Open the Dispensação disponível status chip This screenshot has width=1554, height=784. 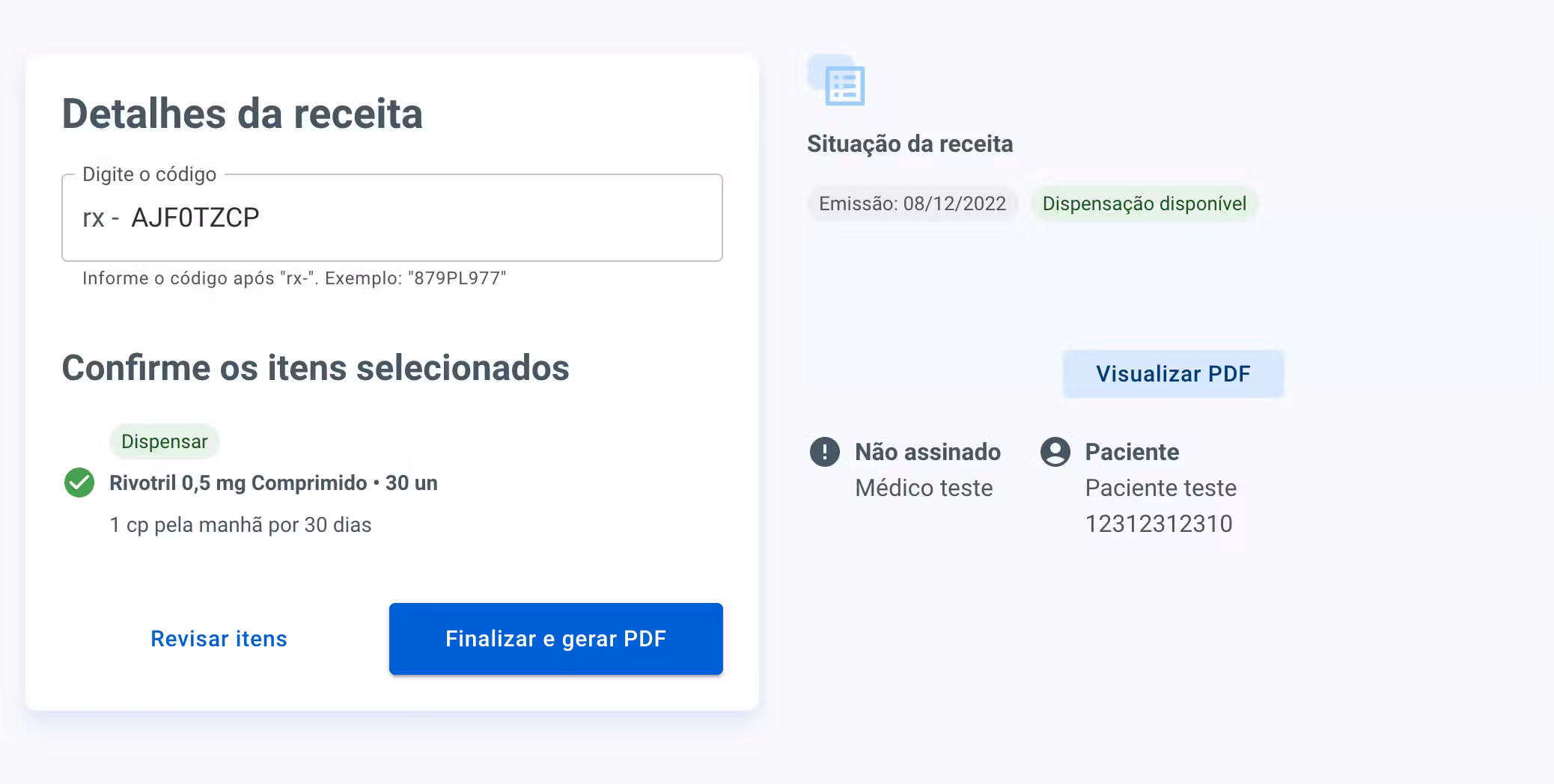coord(1145,203)
